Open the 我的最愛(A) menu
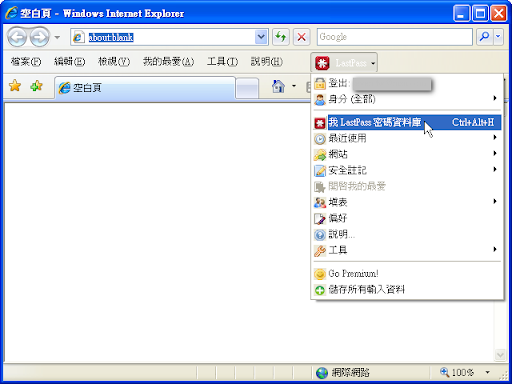512x384 pixels. click(x=168, y=62)
